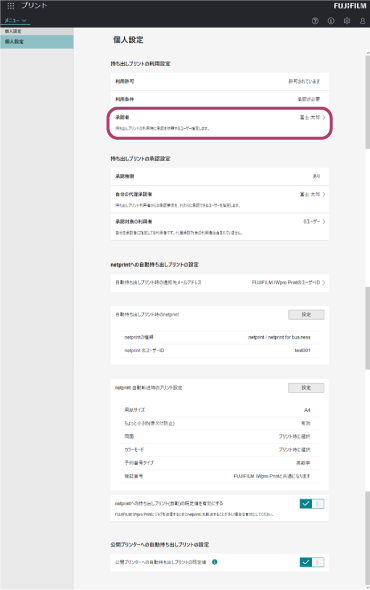Viewport: 370px width, 590px height.
Task: Click the FUJIFILM logo
Action: (350, 6)
